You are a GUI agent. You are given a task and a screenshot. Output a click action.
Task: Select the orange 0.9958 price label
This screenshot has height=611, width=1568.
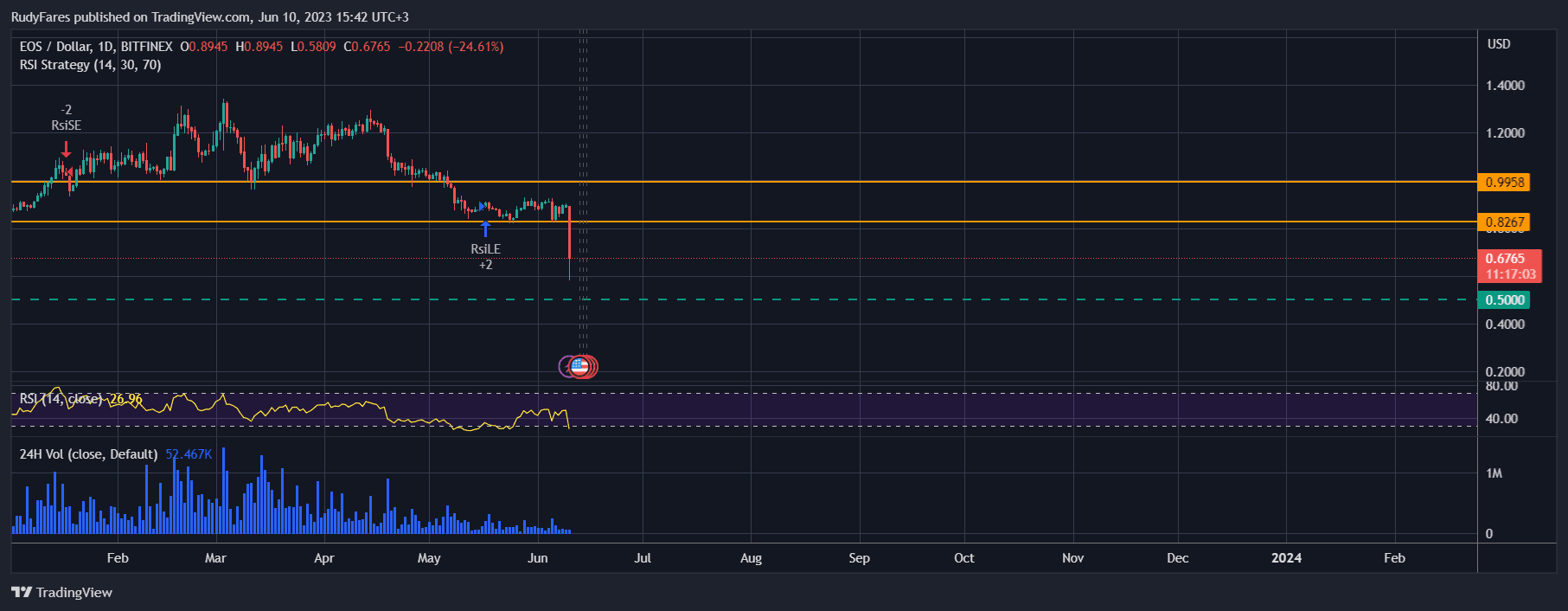click(1505, 183)
